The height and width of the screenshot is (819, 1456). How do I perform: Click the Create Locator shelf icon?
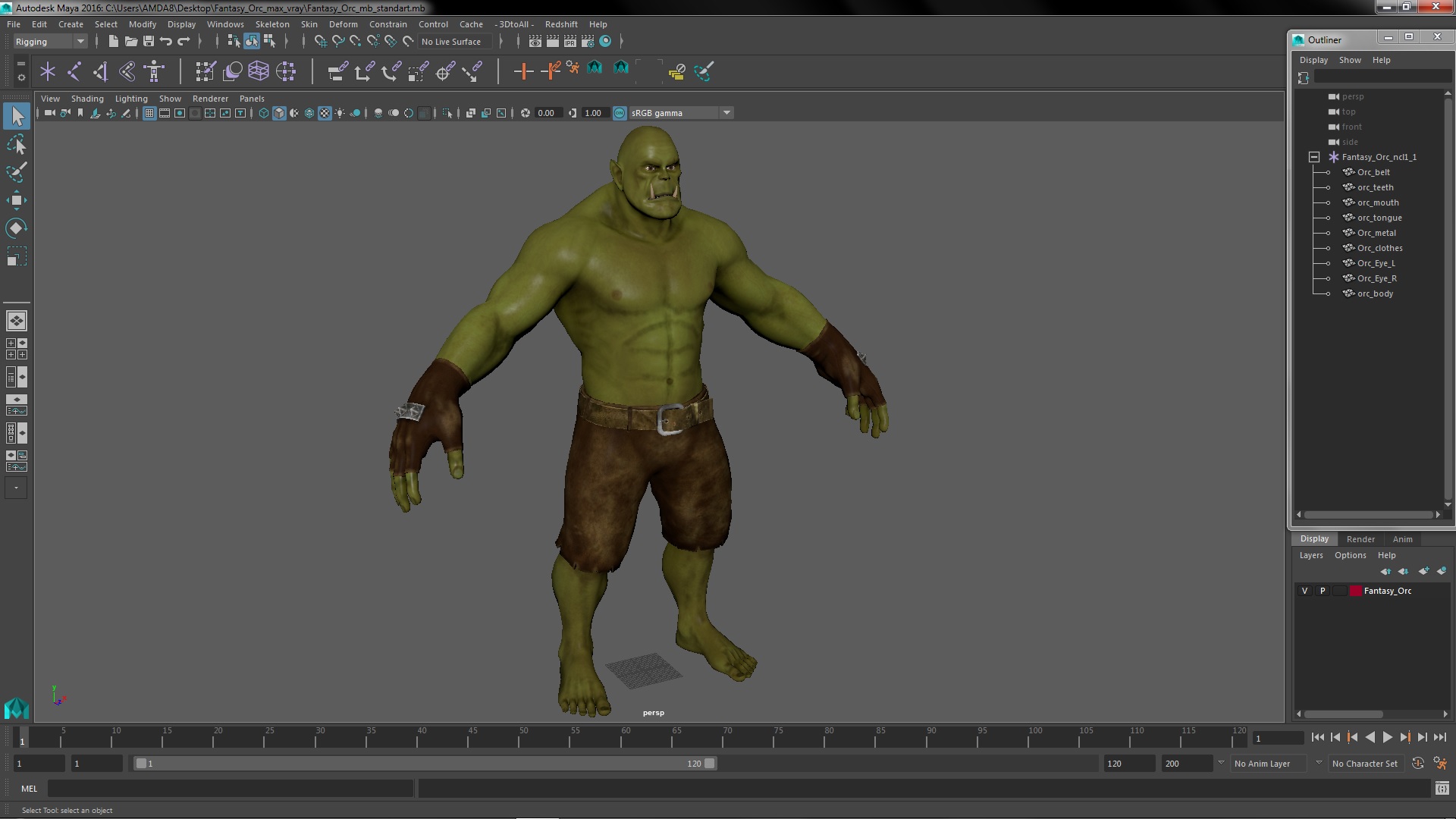(48, 71)
